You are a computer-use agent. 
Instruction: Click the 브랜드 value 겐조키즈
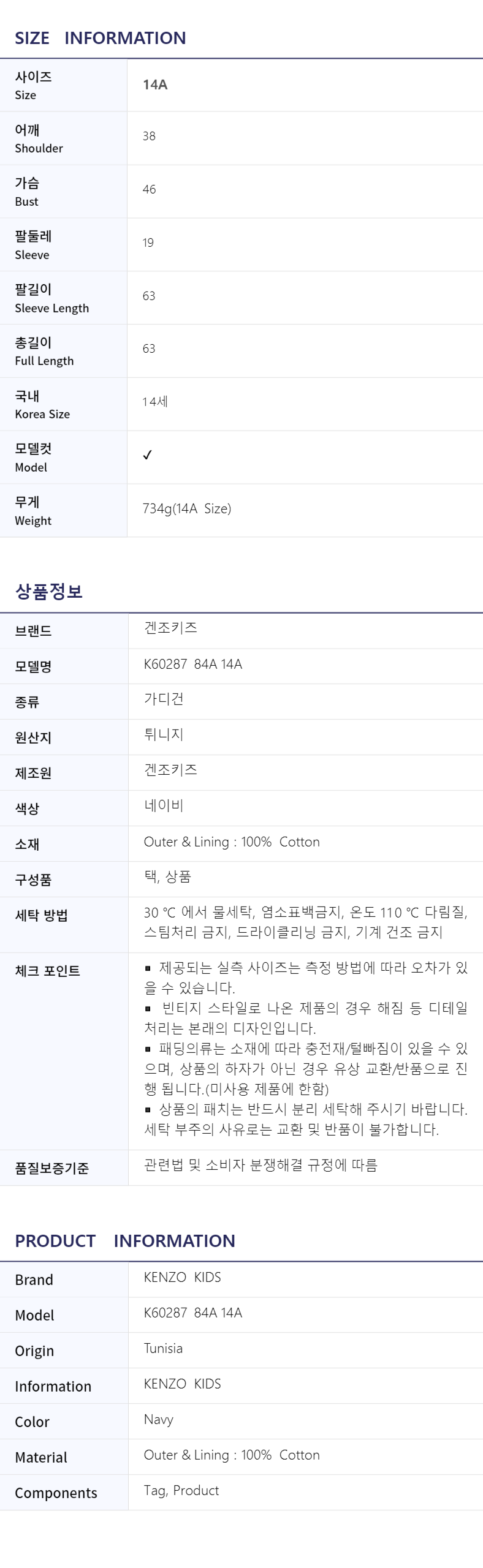coord(170,628)
